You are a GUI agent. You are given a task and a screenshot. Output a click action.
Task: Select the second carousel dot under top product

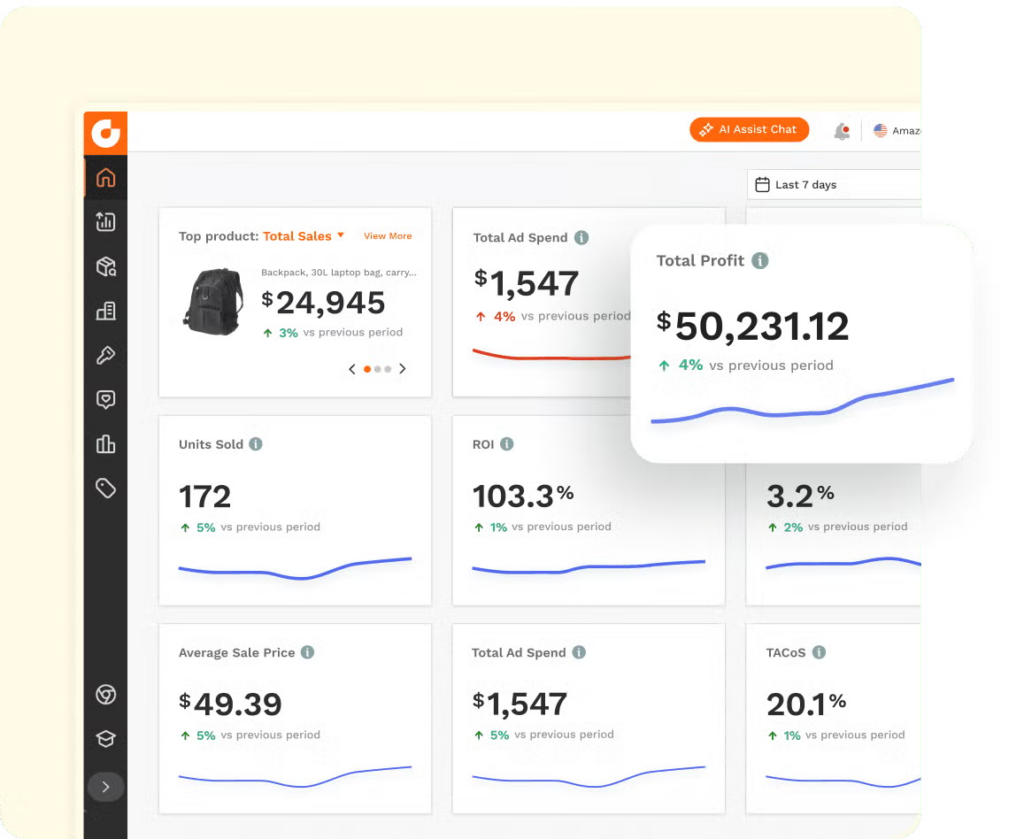click(376, 368)
